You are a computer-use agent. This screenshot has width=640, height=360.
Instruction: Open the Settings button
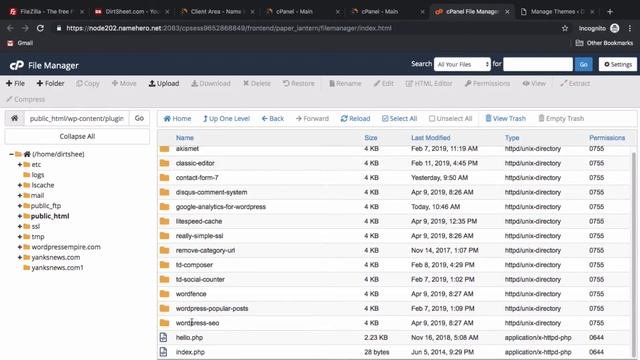(x=618, y=64)
